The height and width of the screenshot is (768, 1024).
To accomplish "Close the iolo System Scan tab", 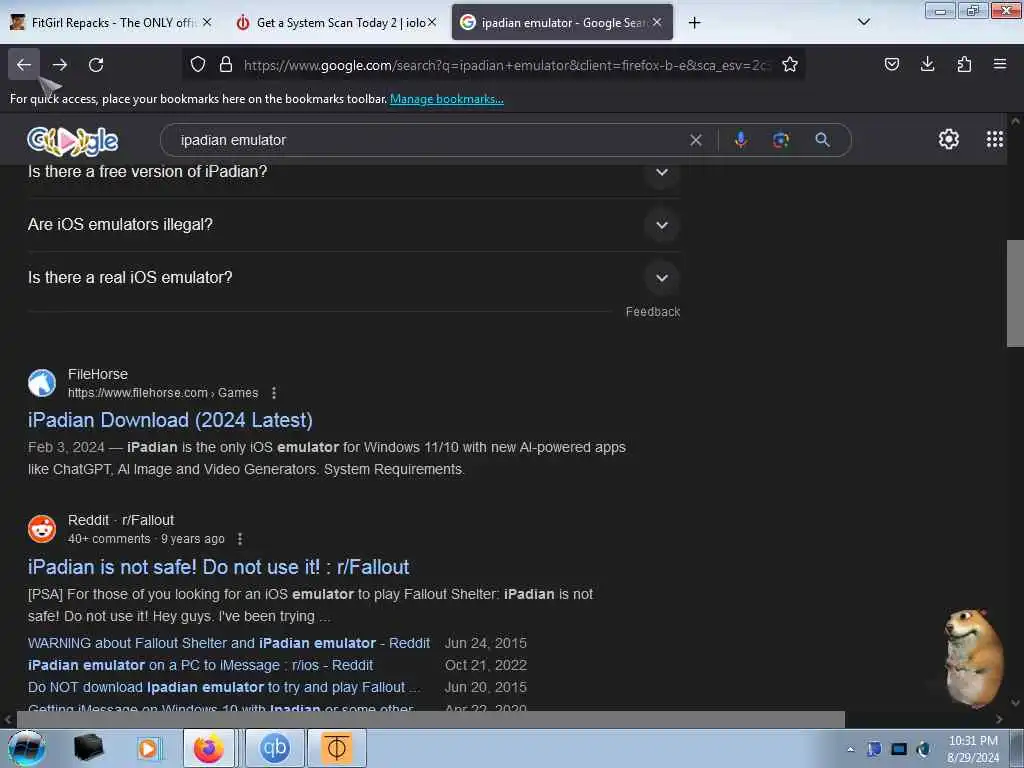I will point(432,22).
